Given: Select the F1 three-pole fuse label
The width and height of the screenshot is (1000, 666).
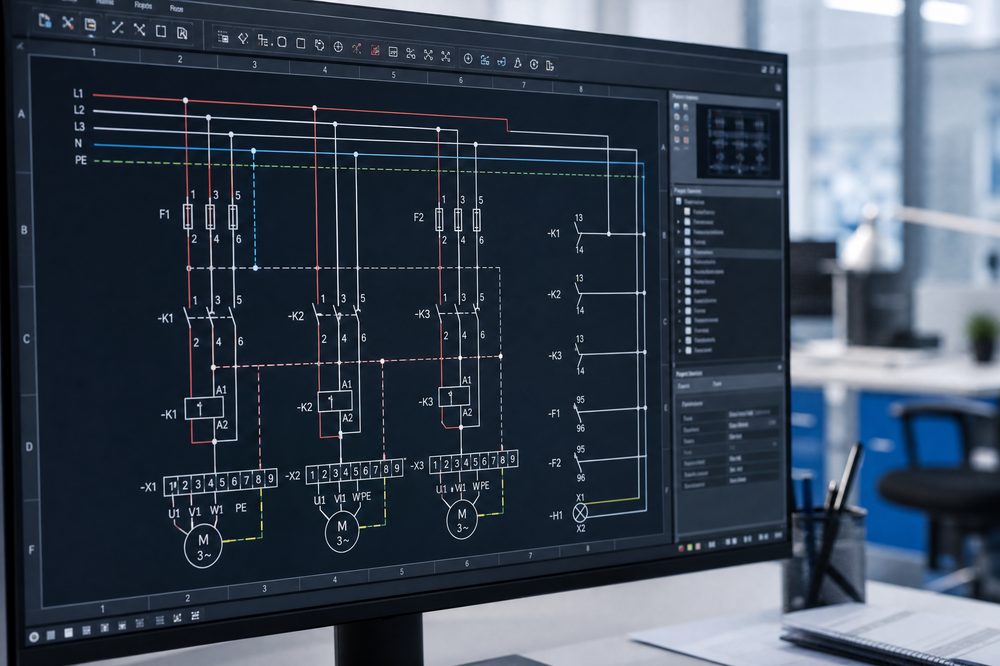Looking at the screenshot, I should click(165, 214).
